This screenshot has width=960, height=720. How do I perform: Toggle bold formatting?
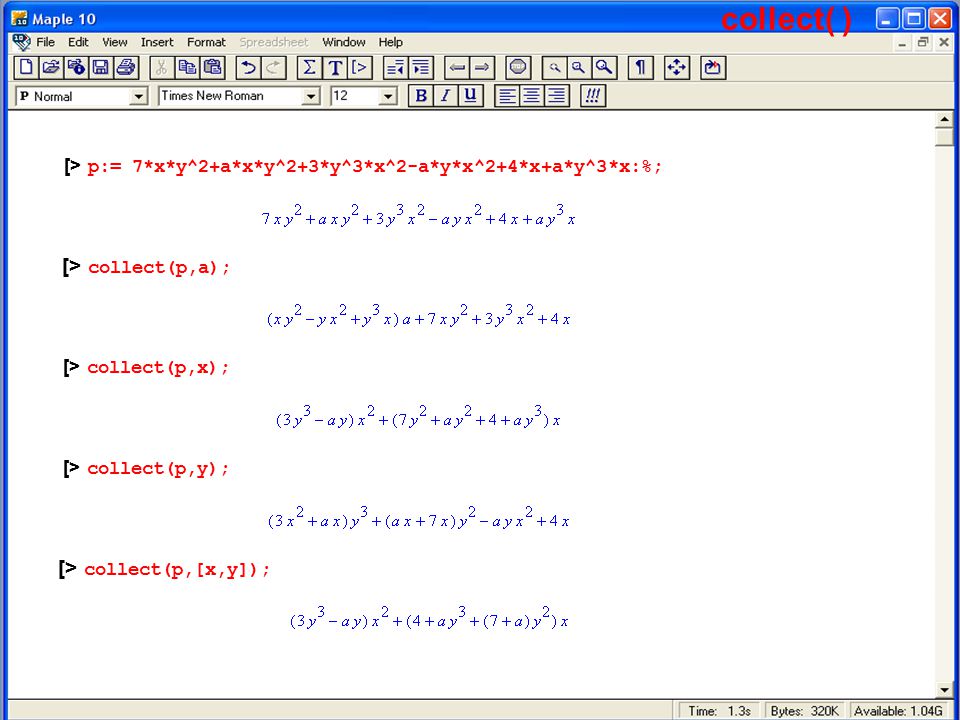tap(421, 96)
